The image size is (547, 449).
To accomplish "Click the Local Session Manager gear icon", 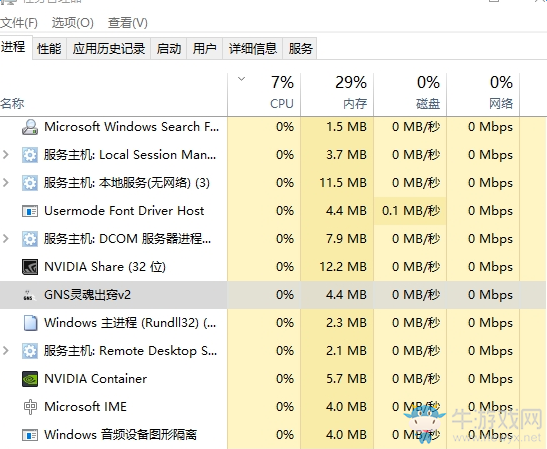I will click(30, 155).
